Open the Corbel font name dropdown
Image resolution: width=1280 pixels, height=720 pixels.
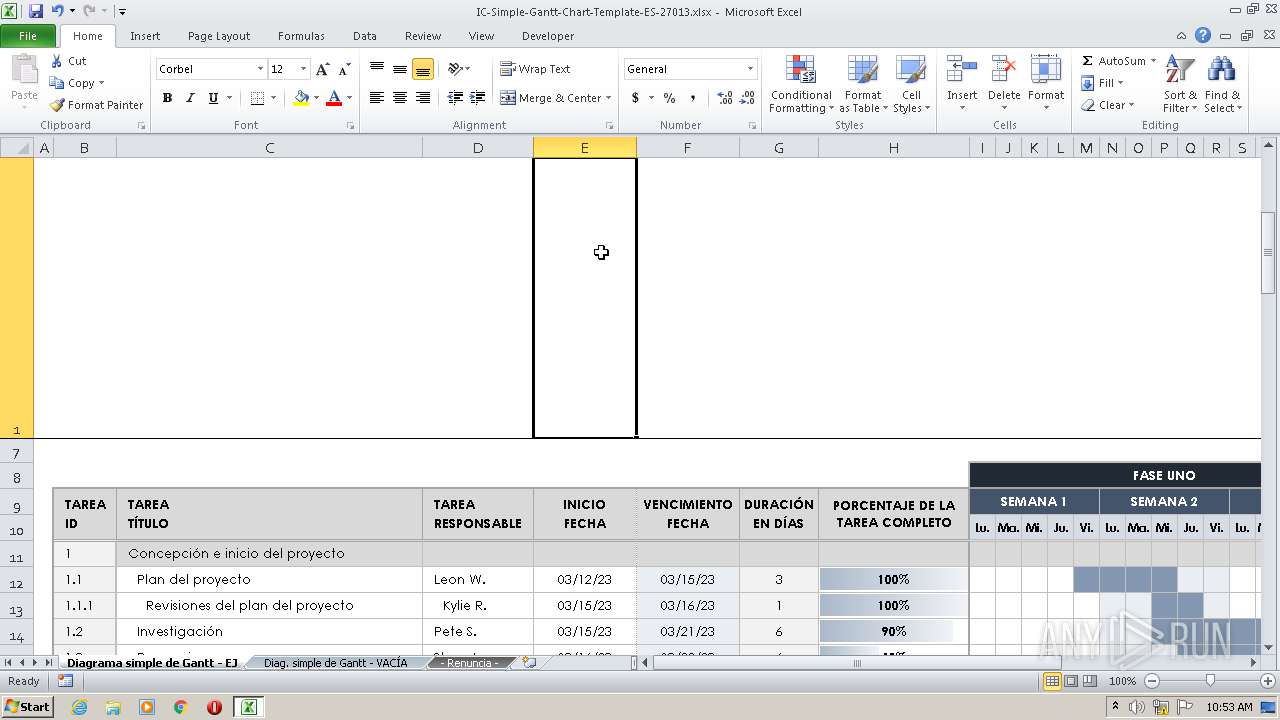[260, 69]
